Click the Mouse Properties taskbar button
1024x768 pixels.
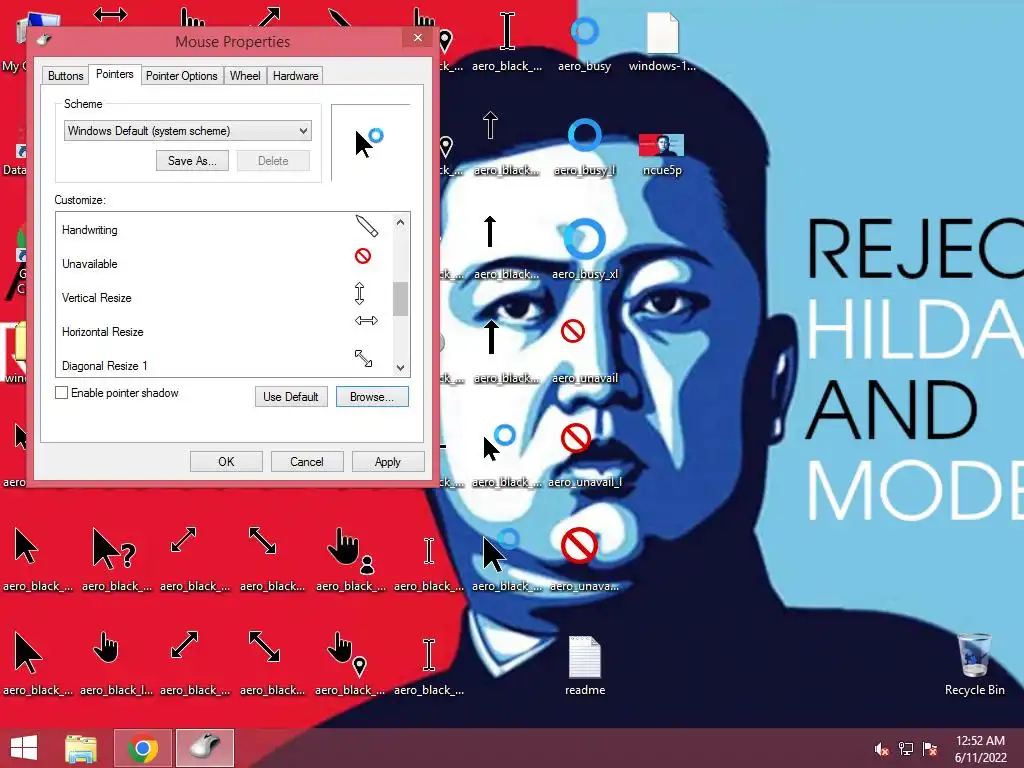205,748
